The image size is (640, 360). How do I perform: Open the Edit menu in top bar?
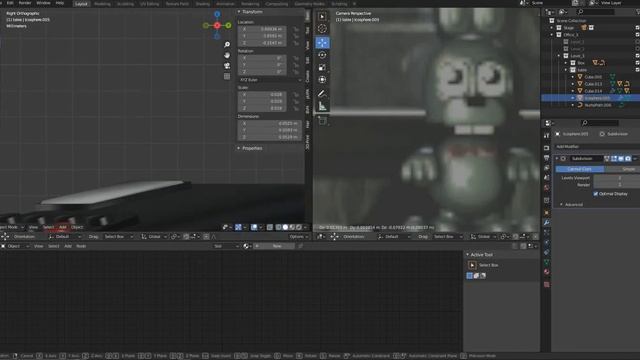coord(10,3)
